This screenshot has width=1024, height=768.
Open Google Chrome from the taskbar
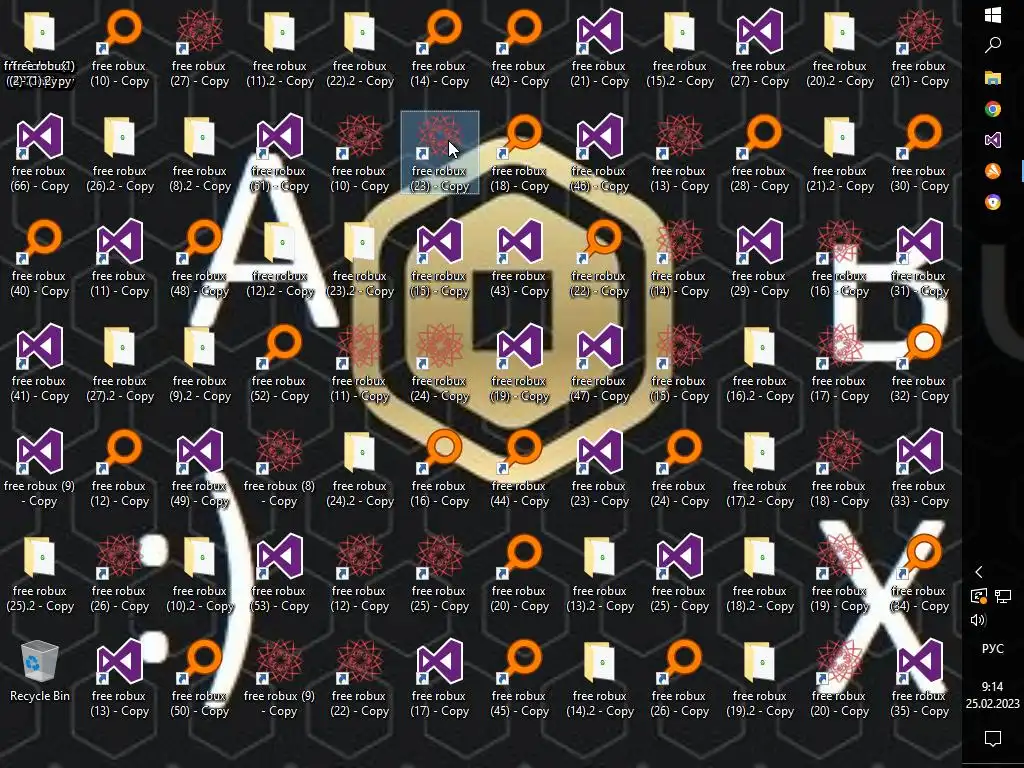pos(993,109)
